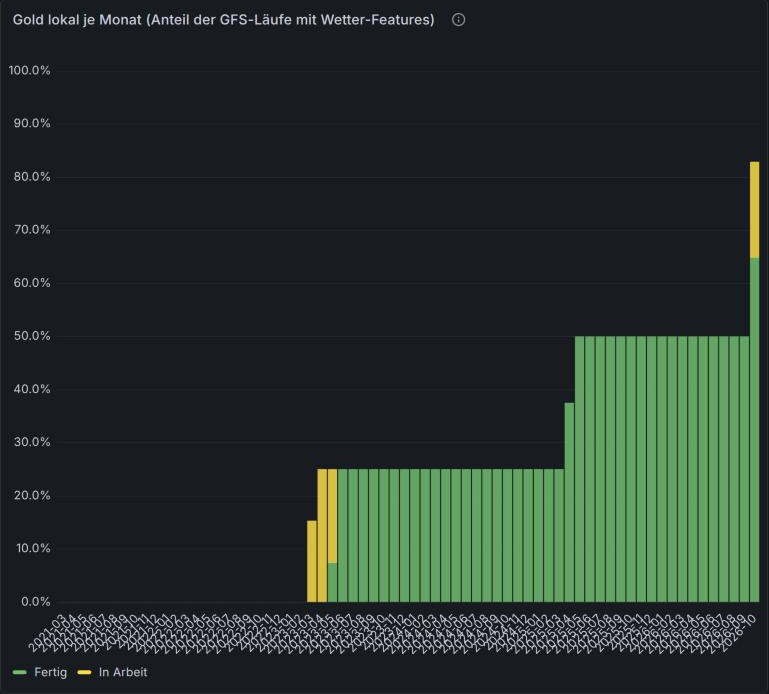Select green segment of the tallest last bar
Image resolution: width=769 pixels, height=694 pixels.
click(x=754, y=430)
